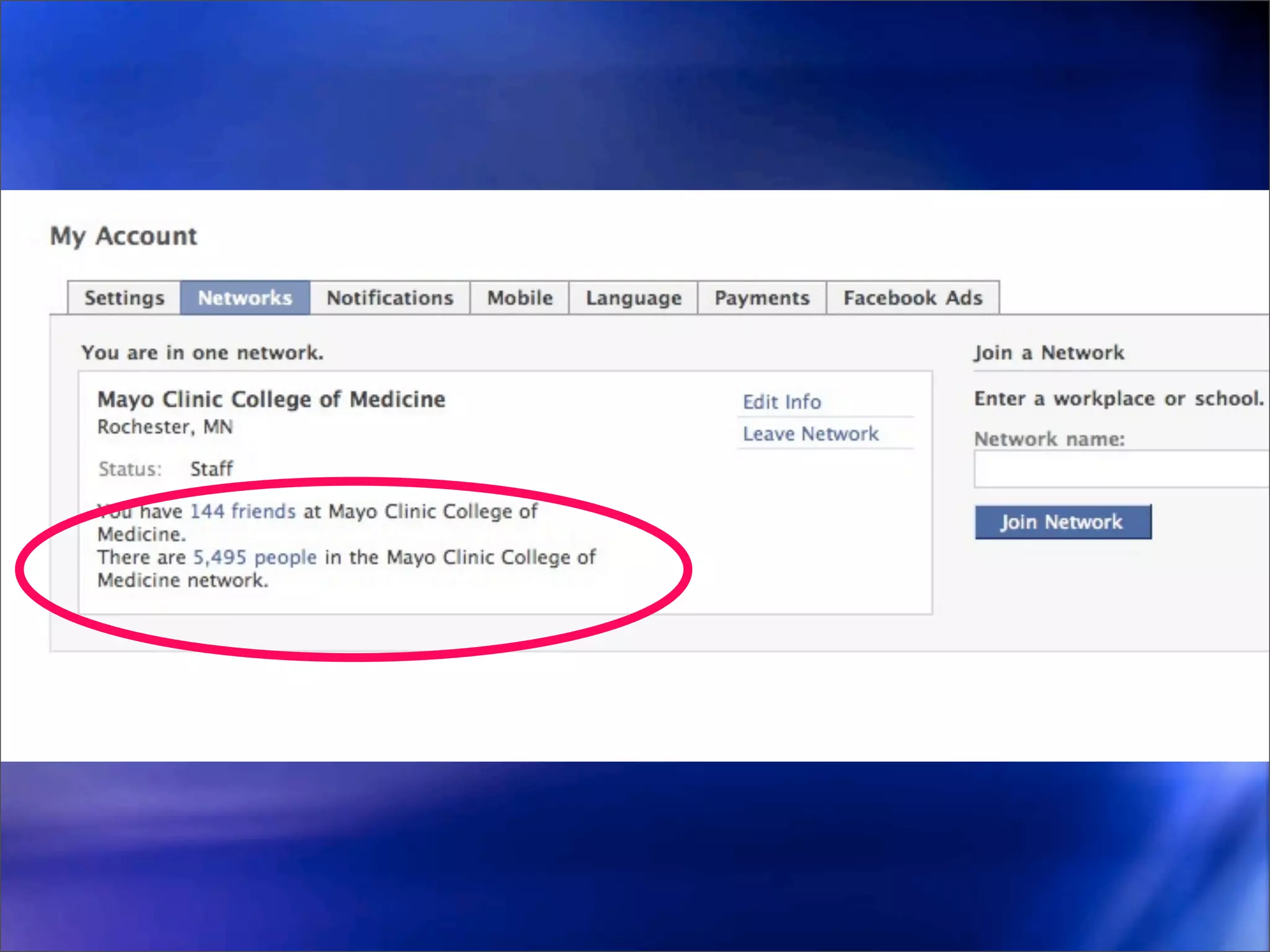Click the Join a Network heading
The width and height of the screenshot is (1270, 952).
[1049, 353]
